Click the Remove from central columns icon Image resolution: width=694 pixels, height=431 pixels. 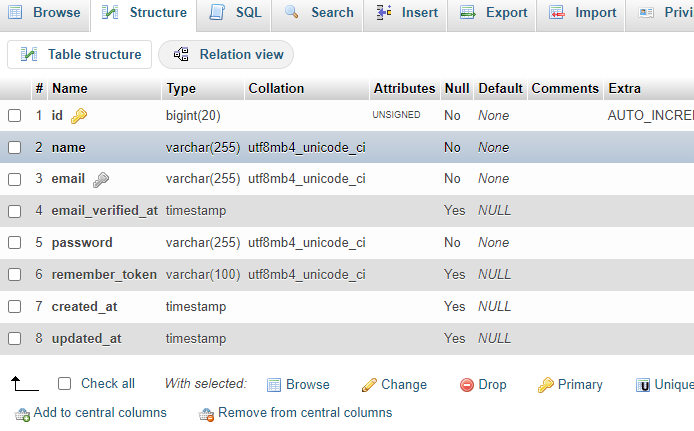(206, 413)
